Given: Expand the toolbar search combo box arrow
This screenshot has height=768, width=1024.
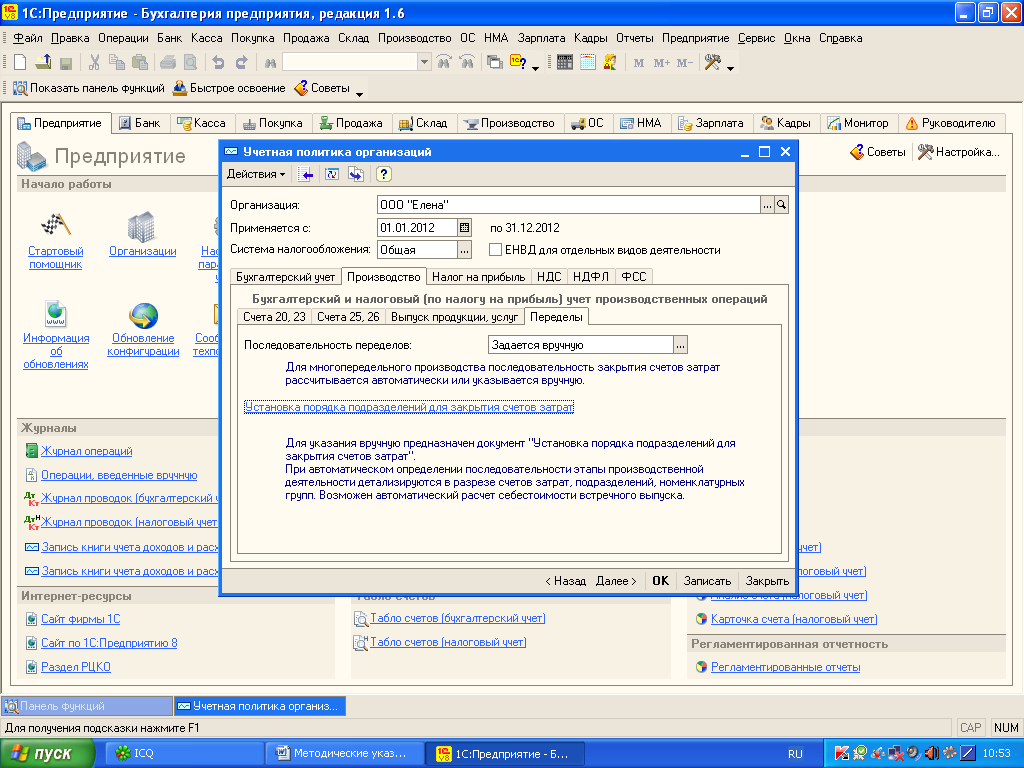Looking at the screenshot, I should (424, 62).
